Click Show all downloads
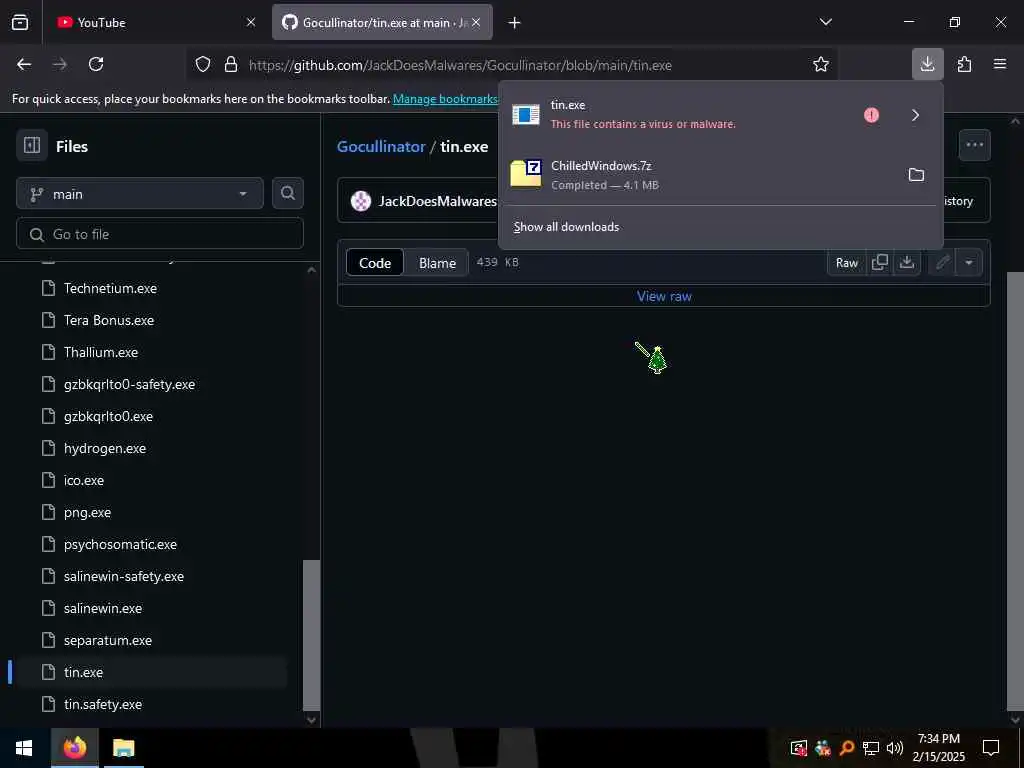The width and height of the screenshot is (1024, 768). tap(566, 227)
